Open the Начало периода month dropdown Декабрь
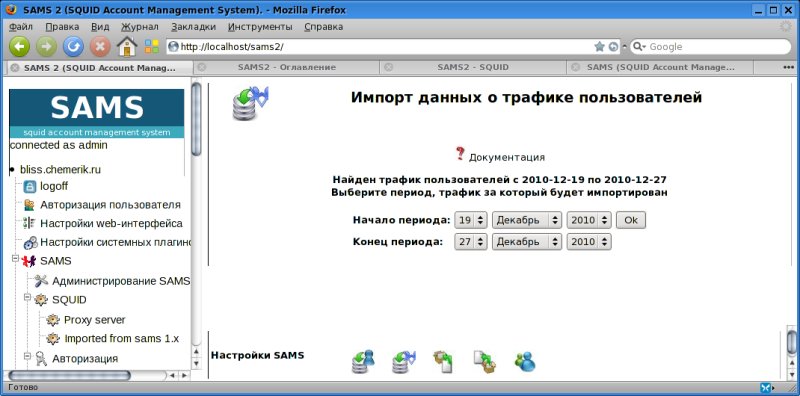800x396 pixels. click(x=527, y=220)
